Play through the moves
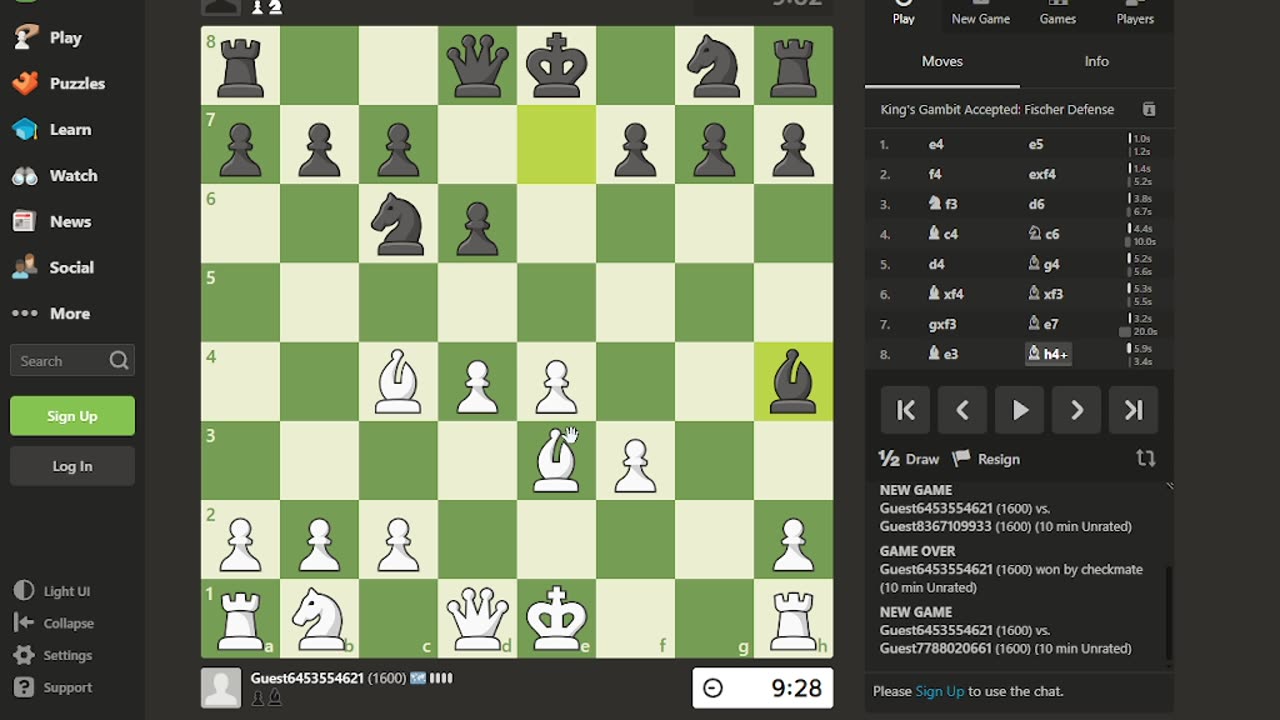The height and width of the screenshot is (720, 1280). 1020,410
